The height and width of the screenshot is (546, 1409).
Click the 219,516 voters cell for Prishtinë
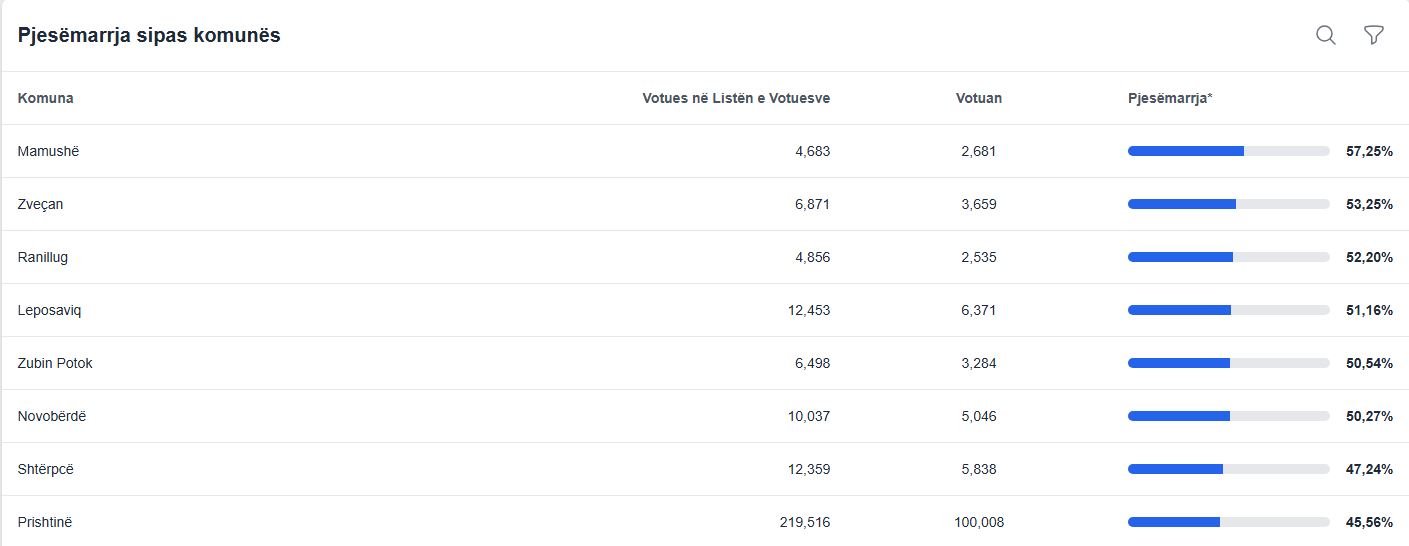tap(804, 522)
